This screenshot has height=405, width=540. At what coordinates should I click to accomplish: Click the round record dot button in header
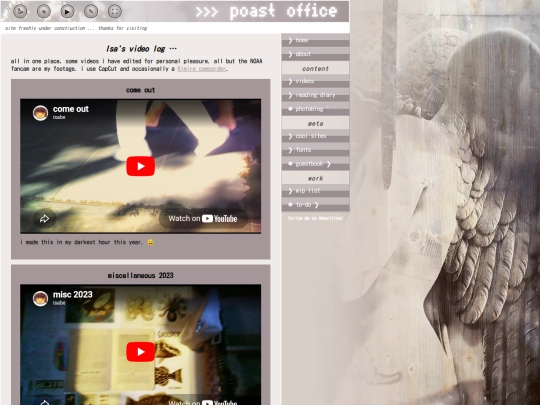44,11
